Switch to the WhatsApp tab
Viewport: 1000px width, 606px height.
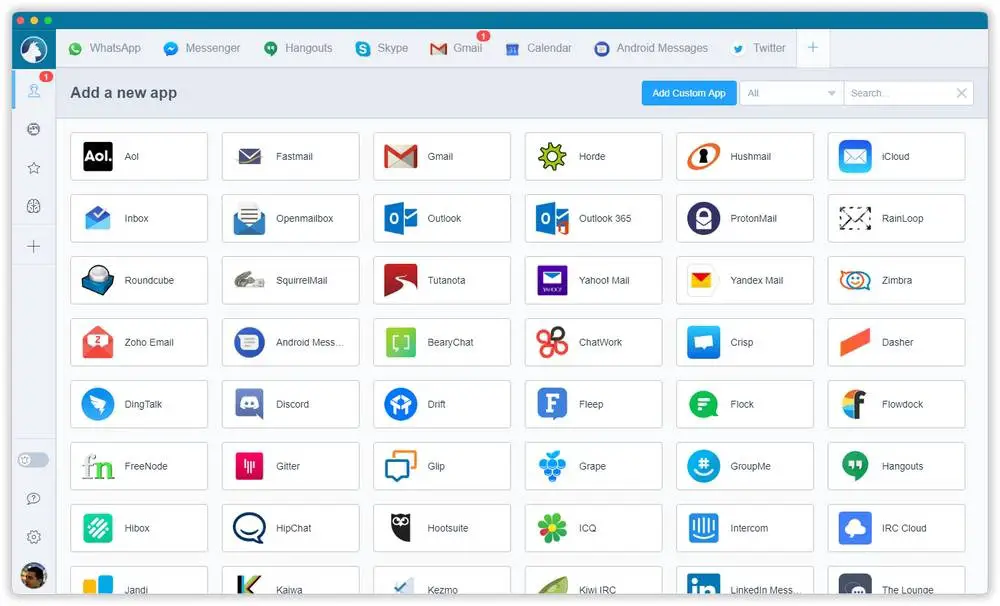105,48
